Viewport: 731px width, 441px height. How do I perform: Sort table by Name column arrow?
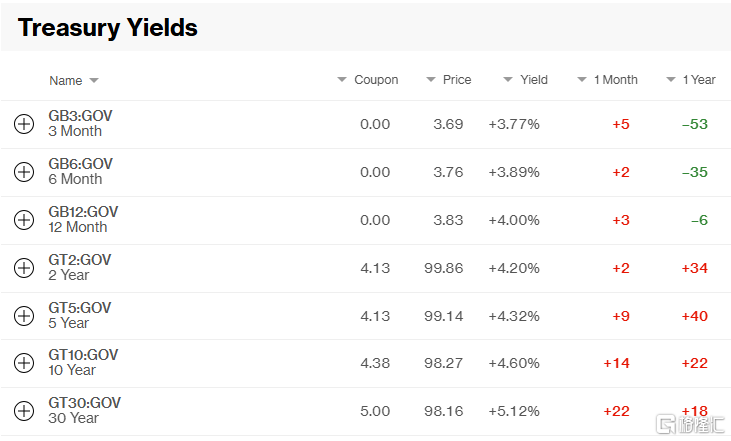pos(94,81)
